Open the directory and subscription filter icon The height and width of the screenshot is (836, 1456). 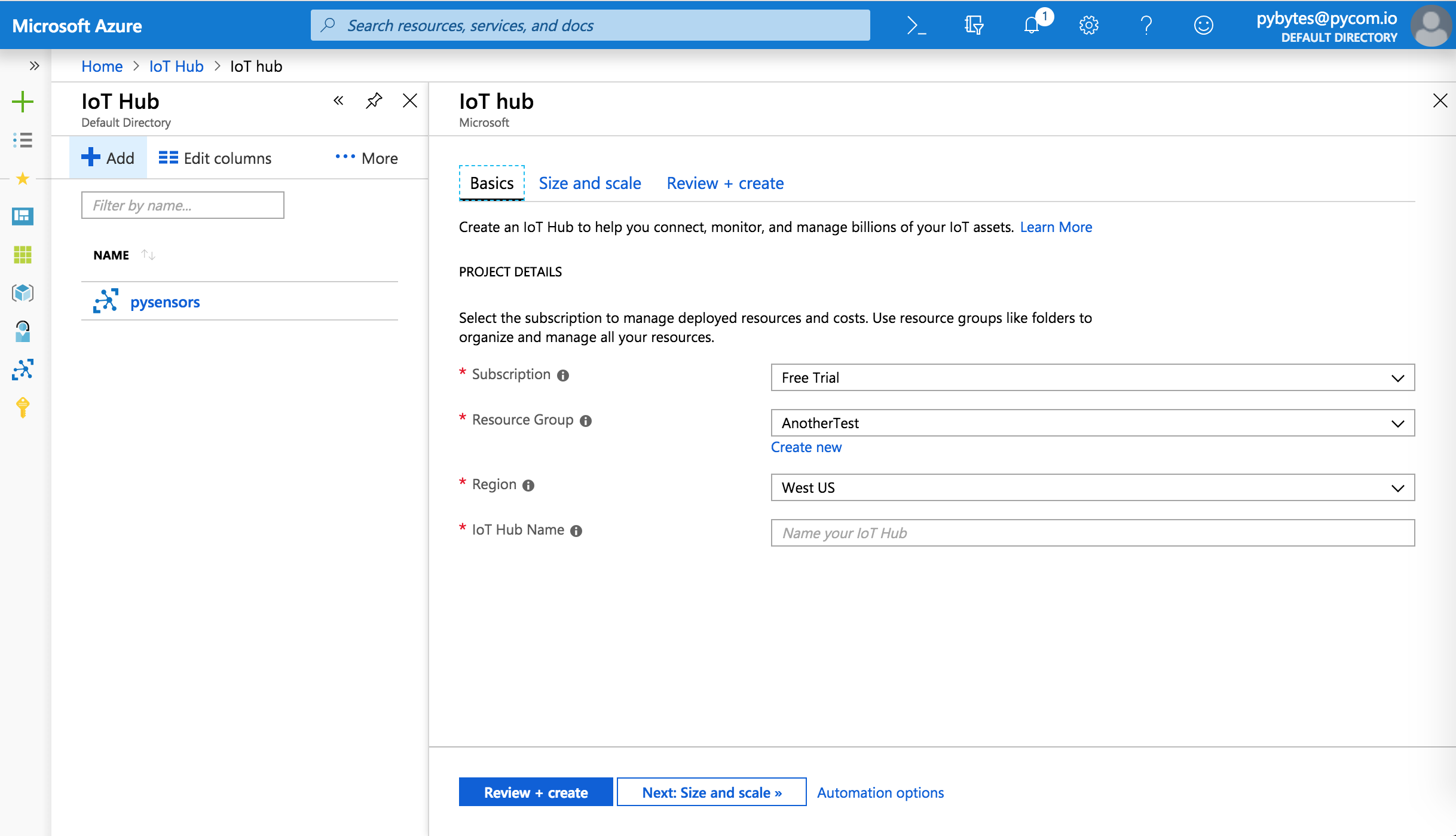[x=974, y=25]
